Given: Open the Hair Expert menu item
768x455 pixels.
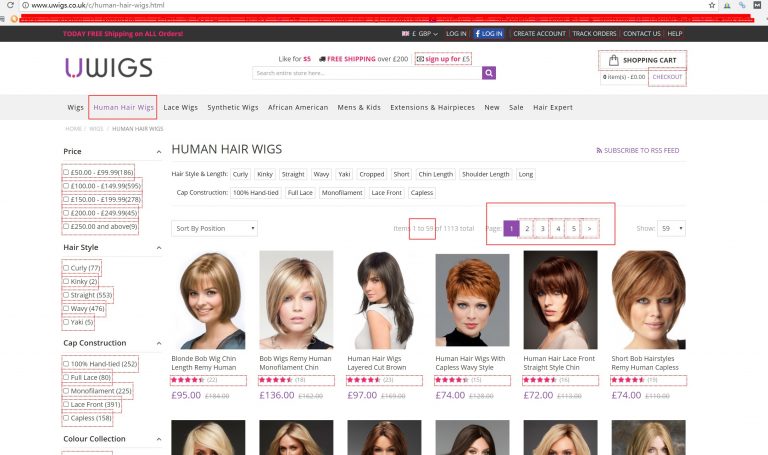Looking at the screenshot, I should 552,107.
